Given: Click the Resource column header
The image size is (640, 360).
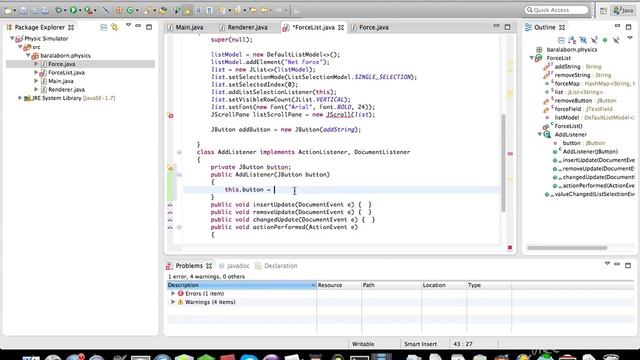Looking at the screenshot, I should click(x=339, y=285).
